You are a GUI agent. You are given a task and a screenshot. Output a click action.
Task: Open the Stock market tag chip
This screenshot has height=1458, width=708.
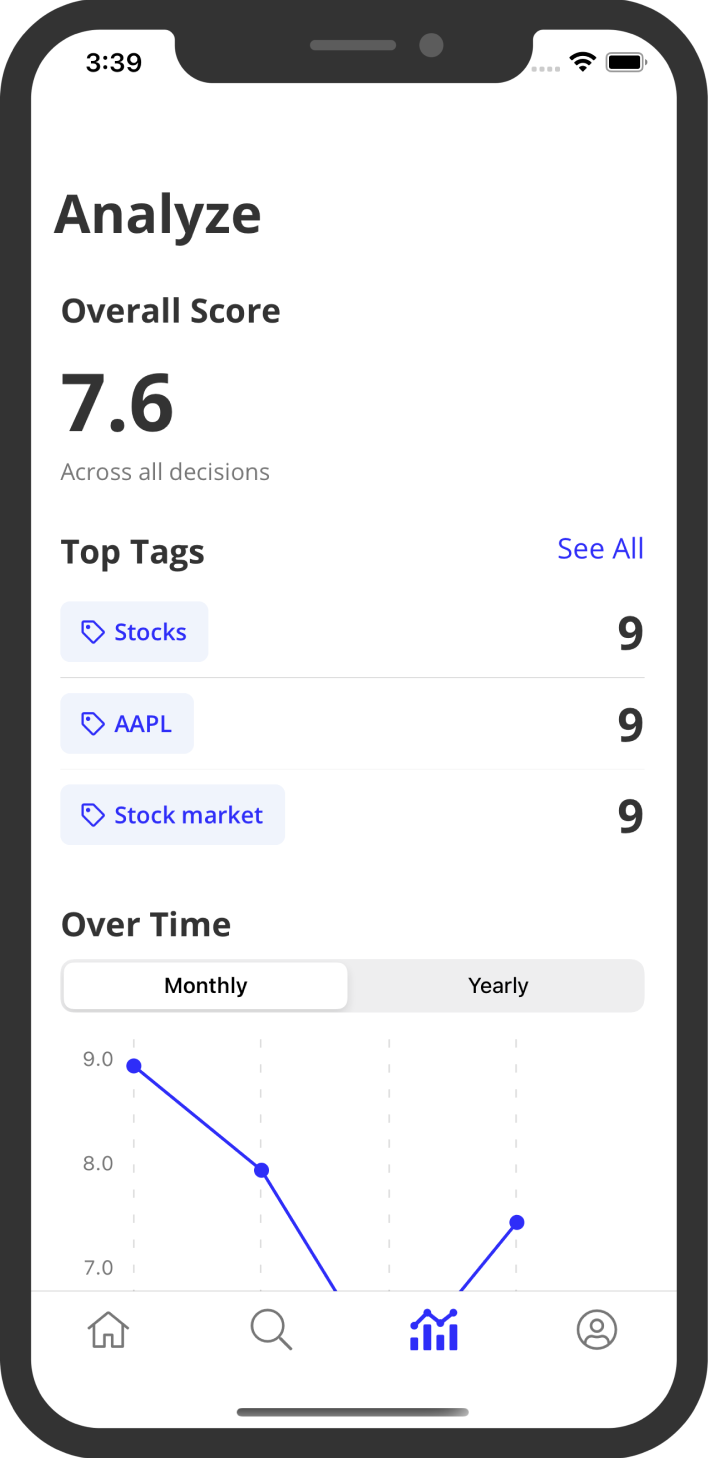tap(173, 816)
